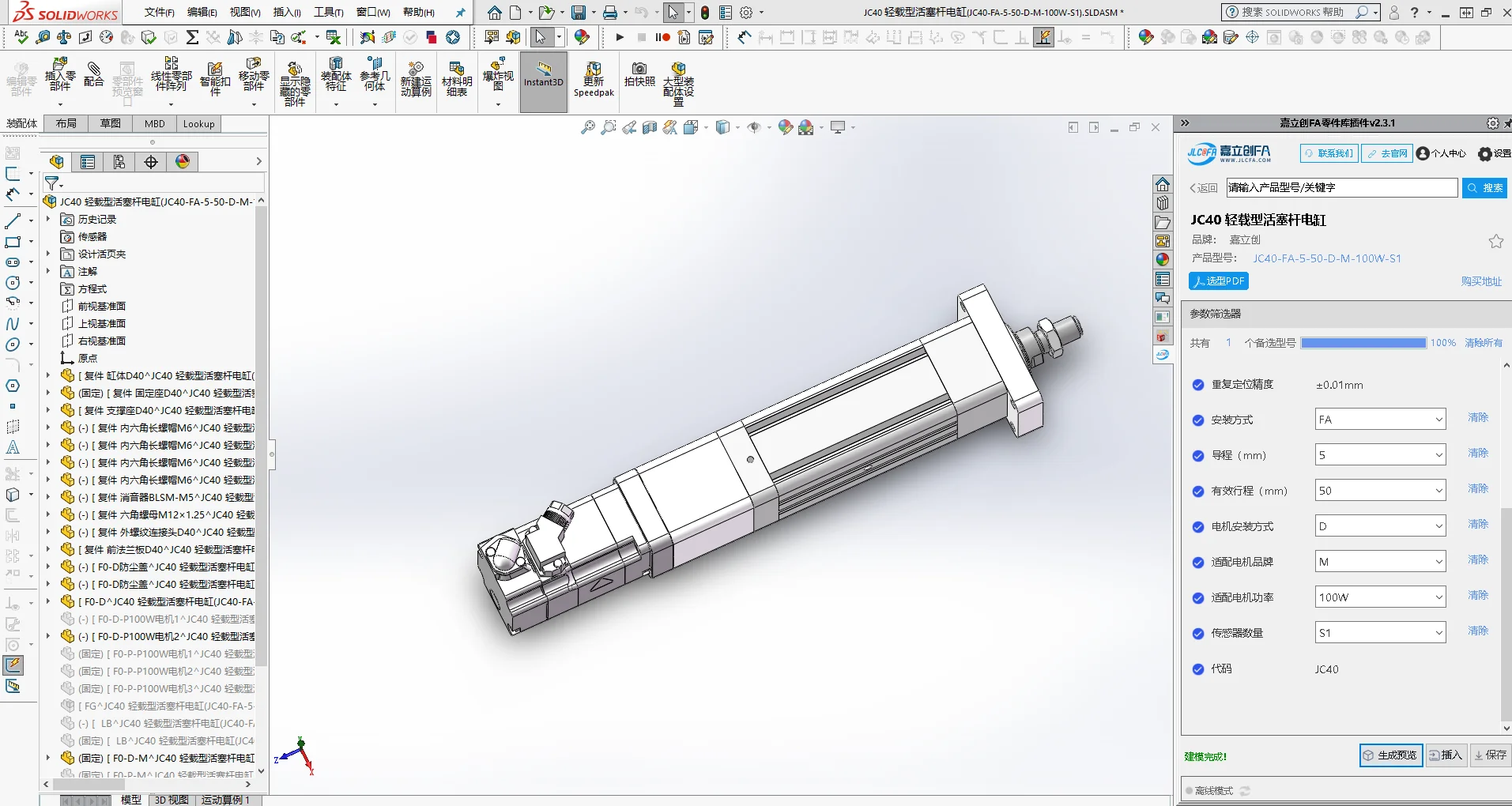Click the 100% candidate progress bar

(x=1363, y=343)
